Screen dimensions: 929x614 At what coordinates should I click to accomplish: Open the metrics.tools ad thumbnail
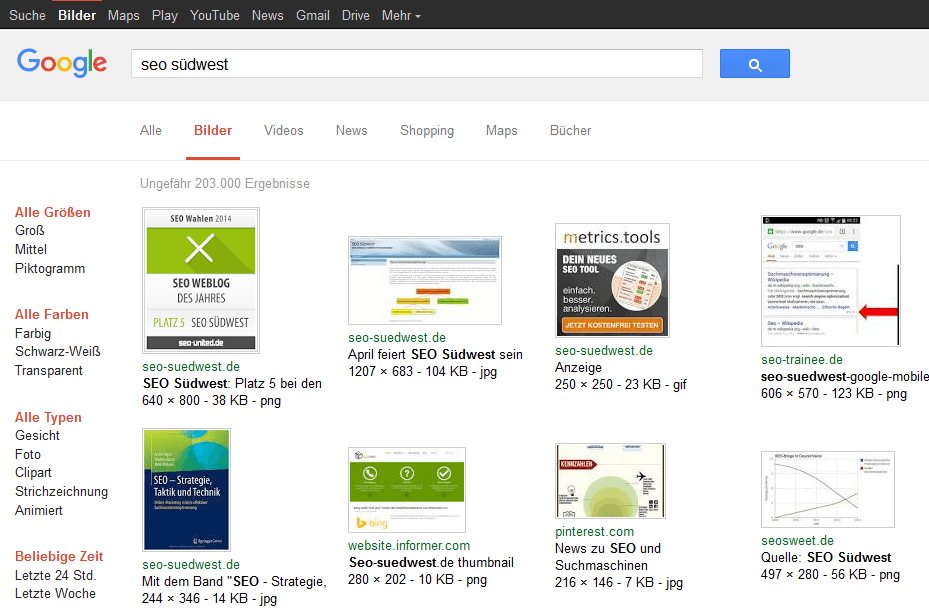click(612, 280)
